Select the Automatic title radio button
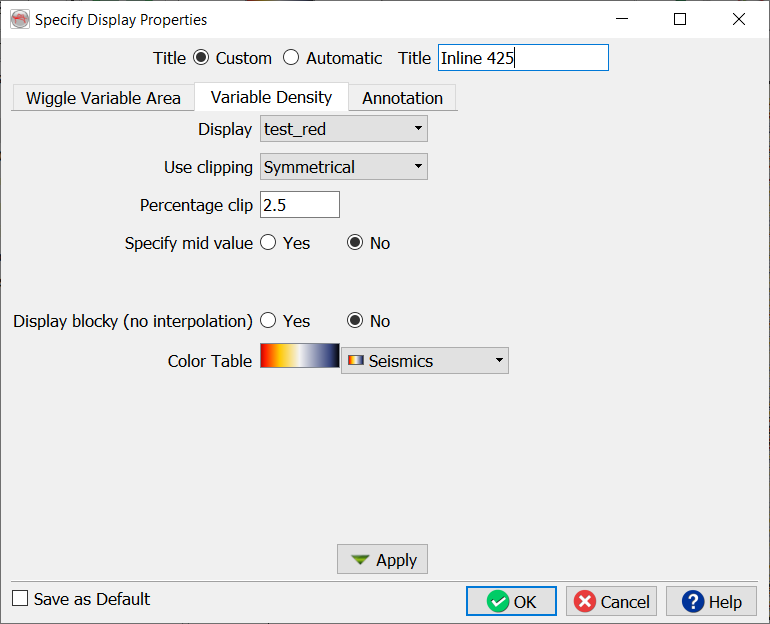 point(291,58)
